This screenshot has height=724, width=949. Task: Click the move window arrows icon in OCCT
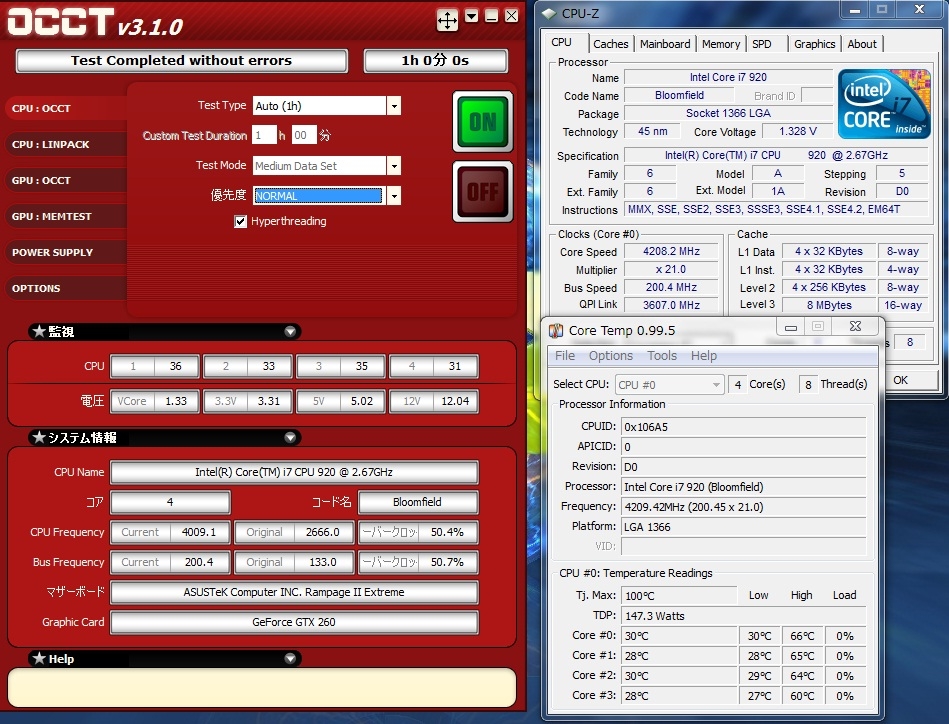447,19
